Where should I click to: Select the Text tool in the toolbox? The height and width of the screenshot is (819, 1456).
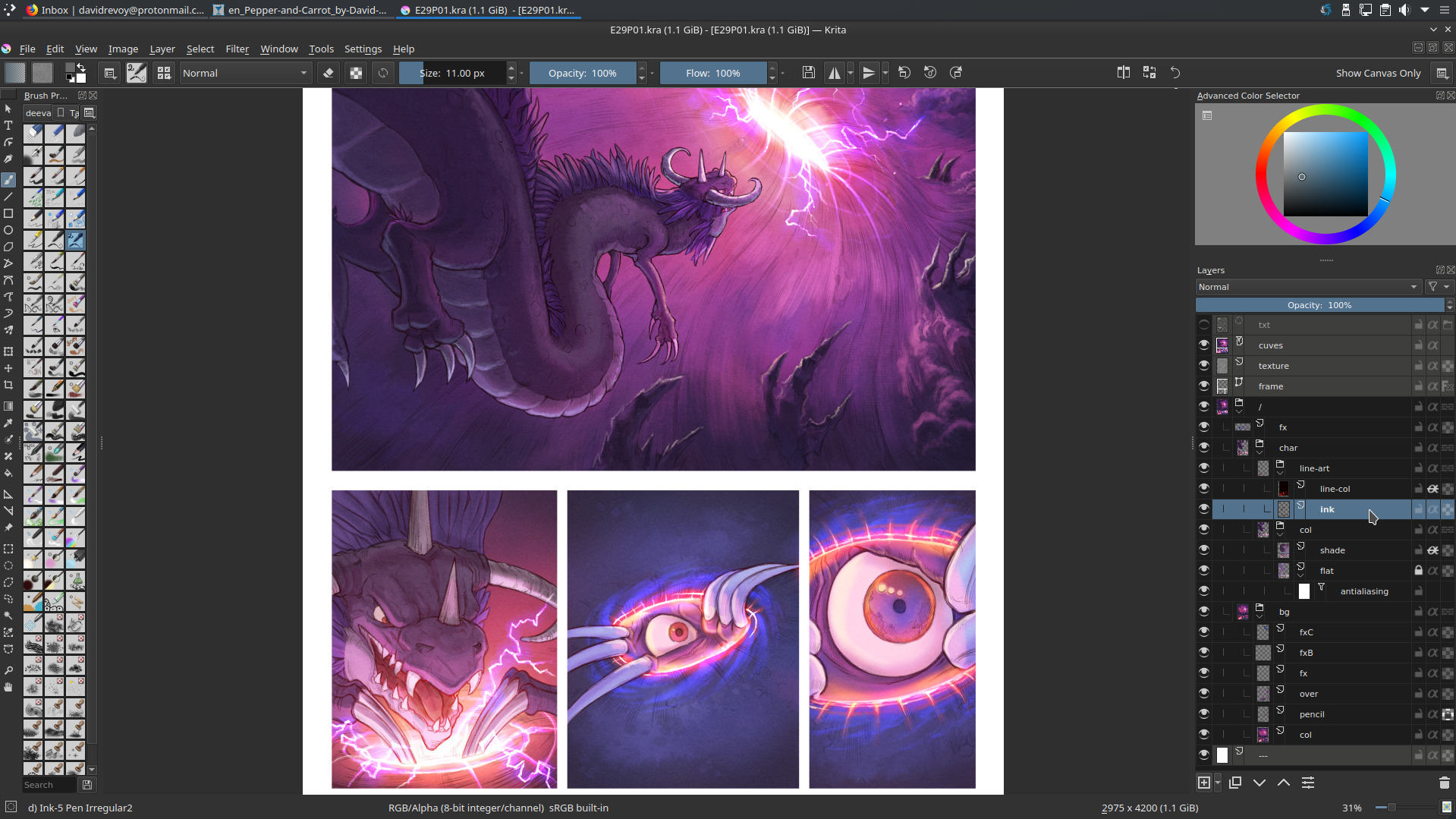click(x=8, y=125)
